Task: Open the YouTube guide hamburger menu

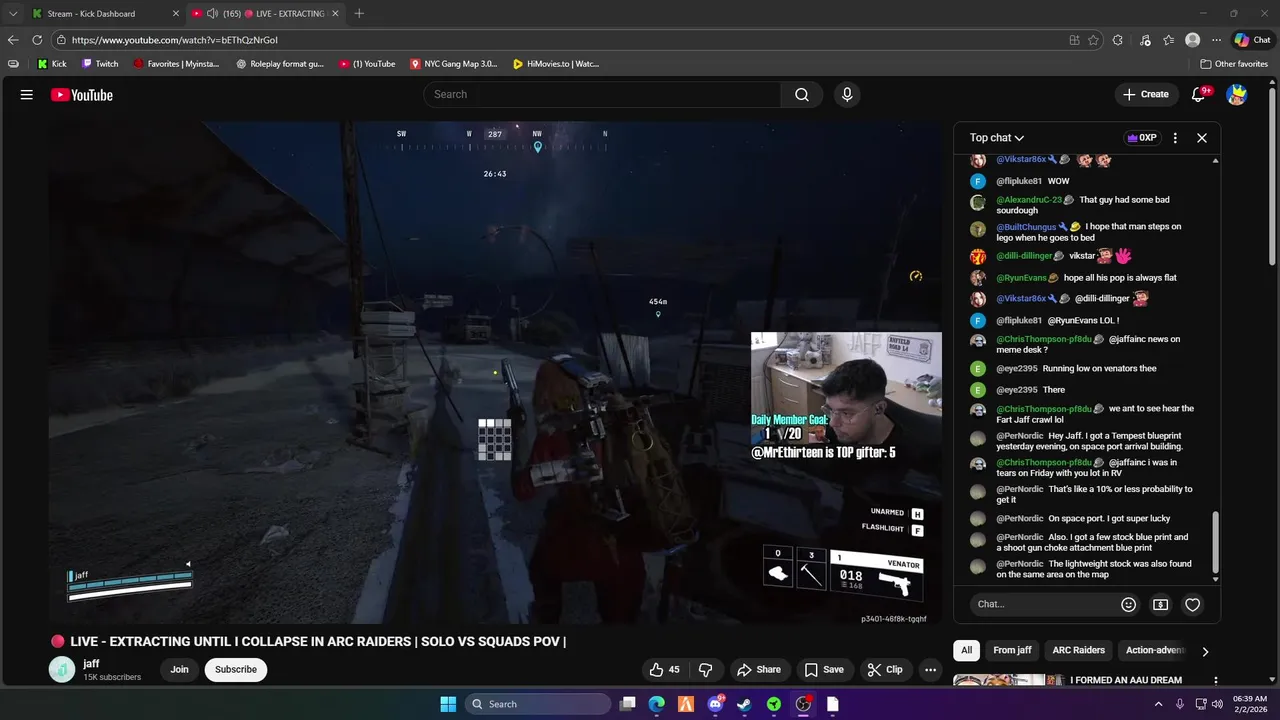Action: [x=27, y=95]
